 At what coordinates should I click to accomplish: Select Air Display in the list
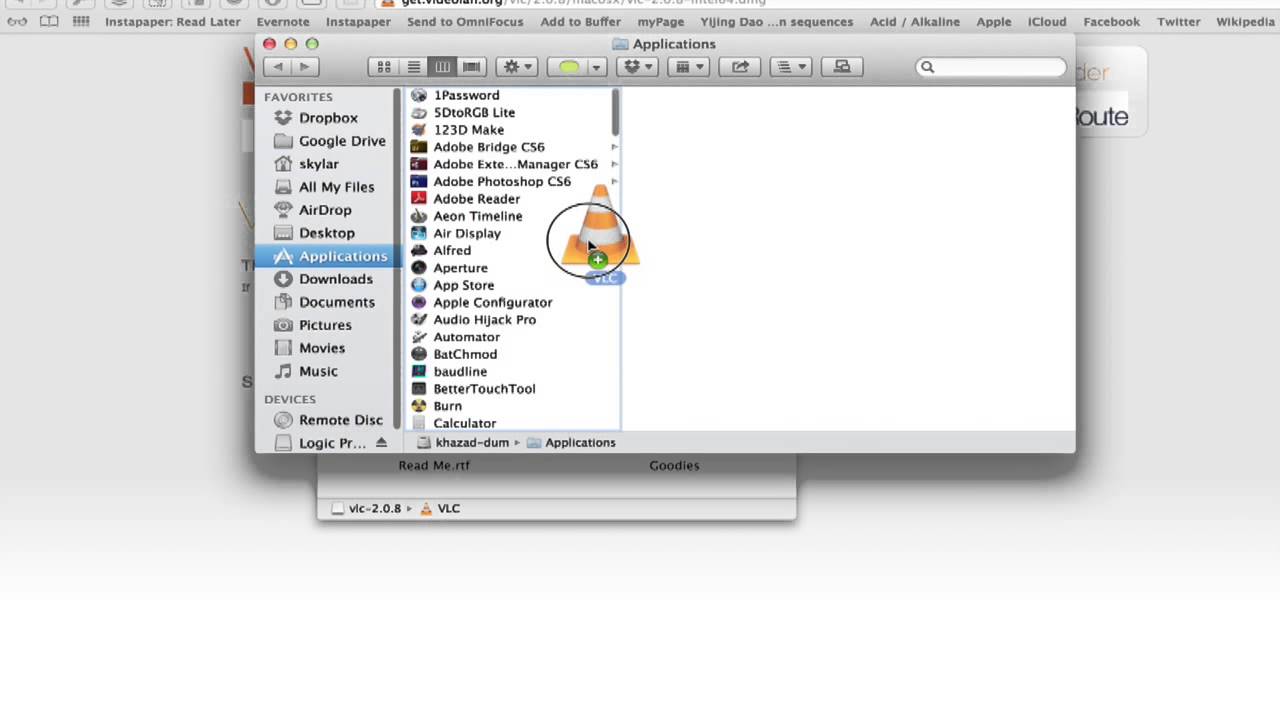(x=467, y=233)
